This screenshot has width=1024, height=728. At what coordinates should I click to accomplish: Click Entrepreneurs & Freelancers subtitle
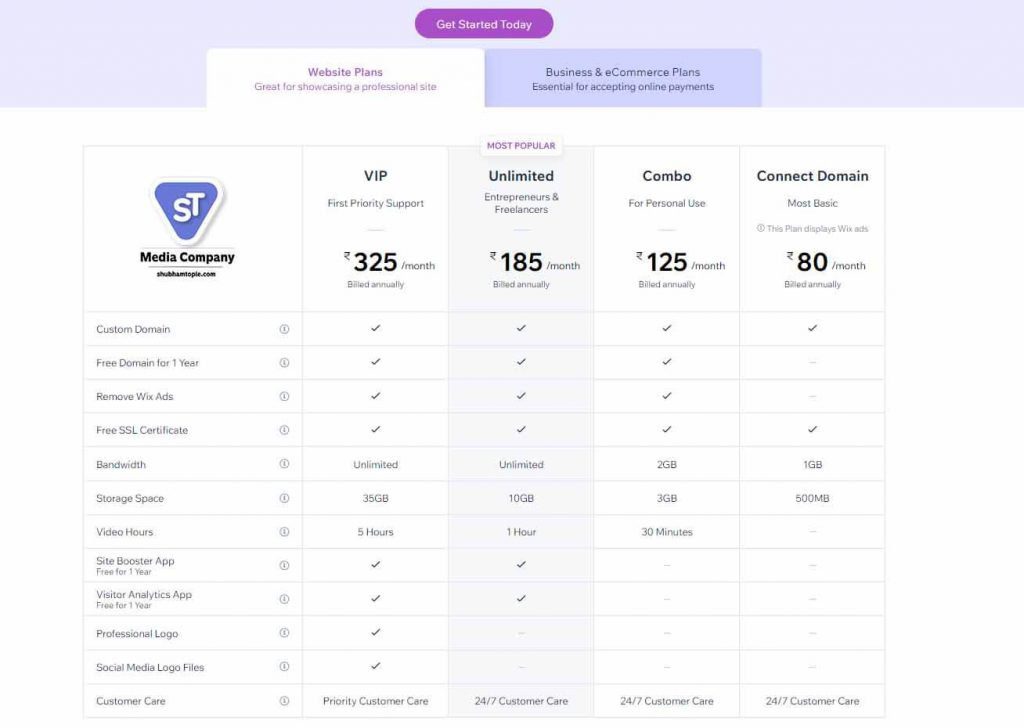(521, 203)
